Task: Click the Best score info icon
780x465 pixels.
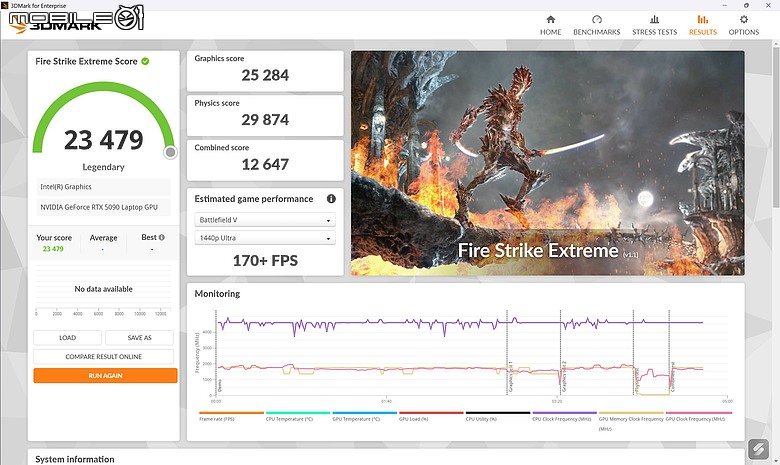Action: [x=162, y=237]
